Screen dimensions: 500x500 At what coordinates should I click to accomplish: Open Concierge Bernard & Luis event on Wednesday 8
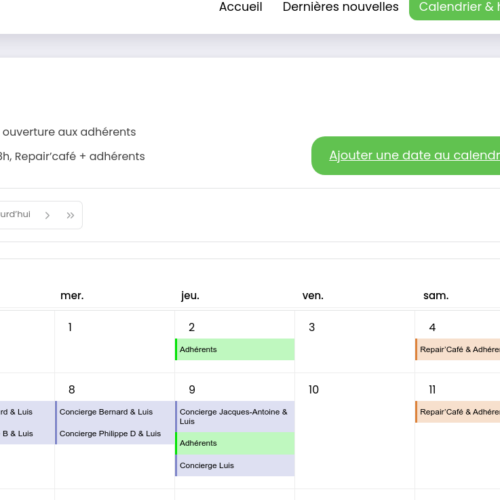115,412
